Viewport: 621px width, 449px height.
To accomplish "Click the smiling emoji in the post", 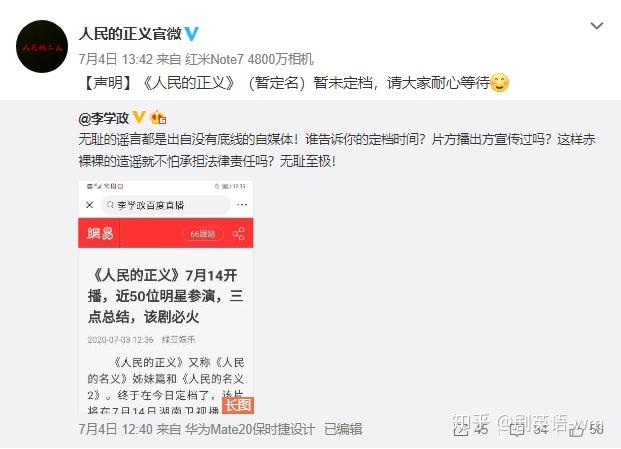I will [499, 83].
